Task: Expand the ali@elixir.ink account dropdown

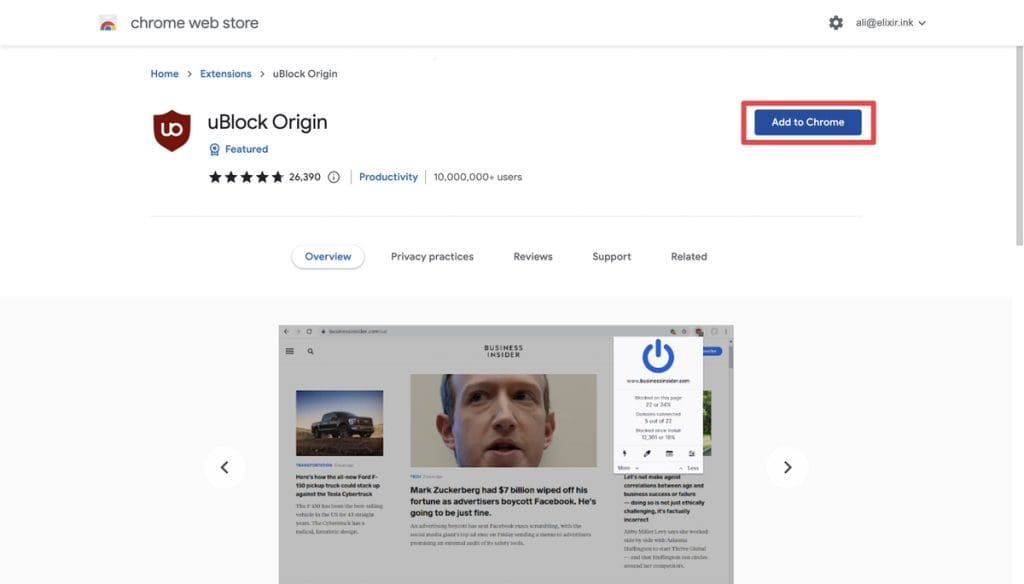Action: (891, 23)
